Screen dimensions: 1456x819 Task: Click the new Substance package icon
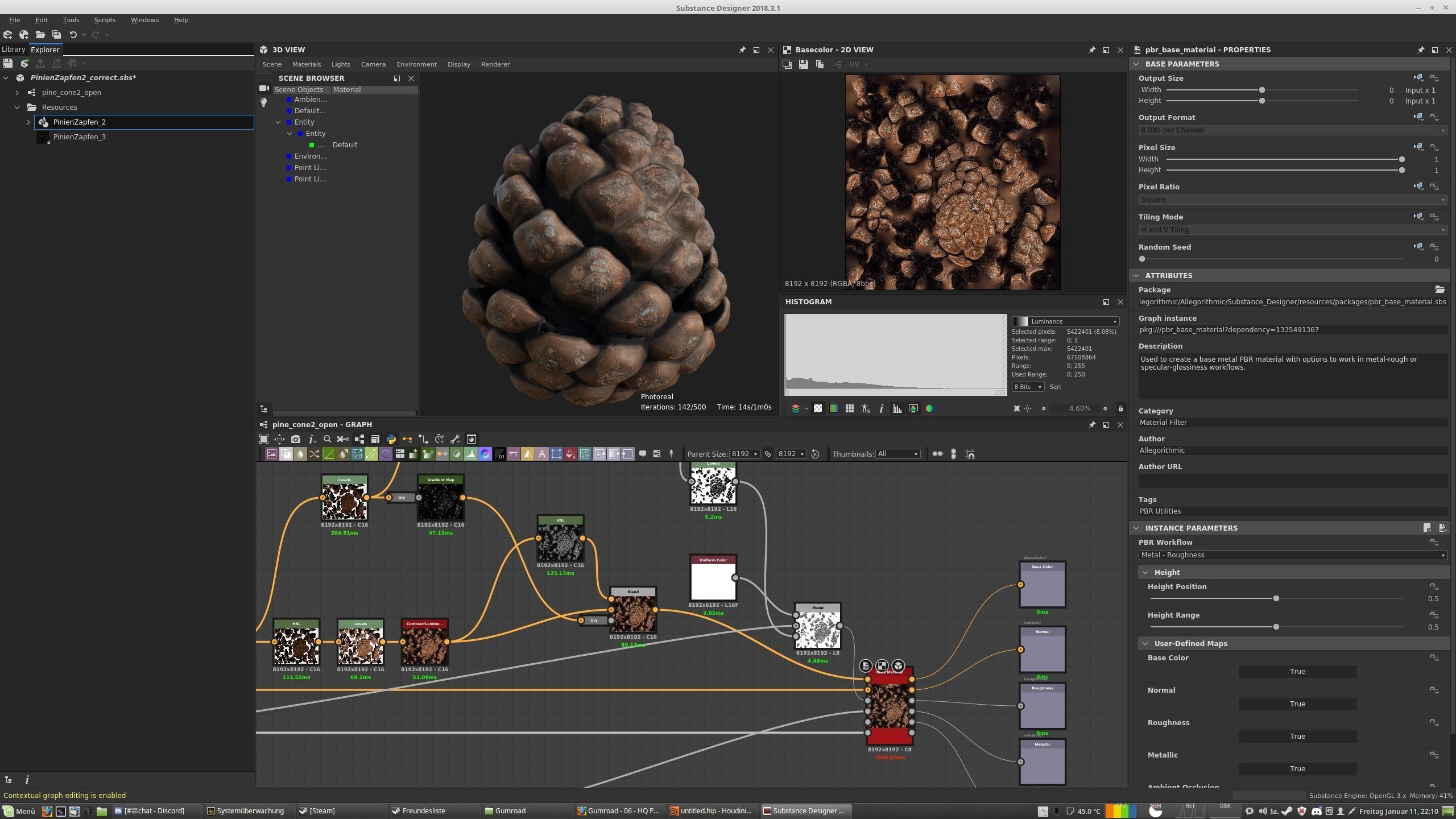(x=8, y=35)
